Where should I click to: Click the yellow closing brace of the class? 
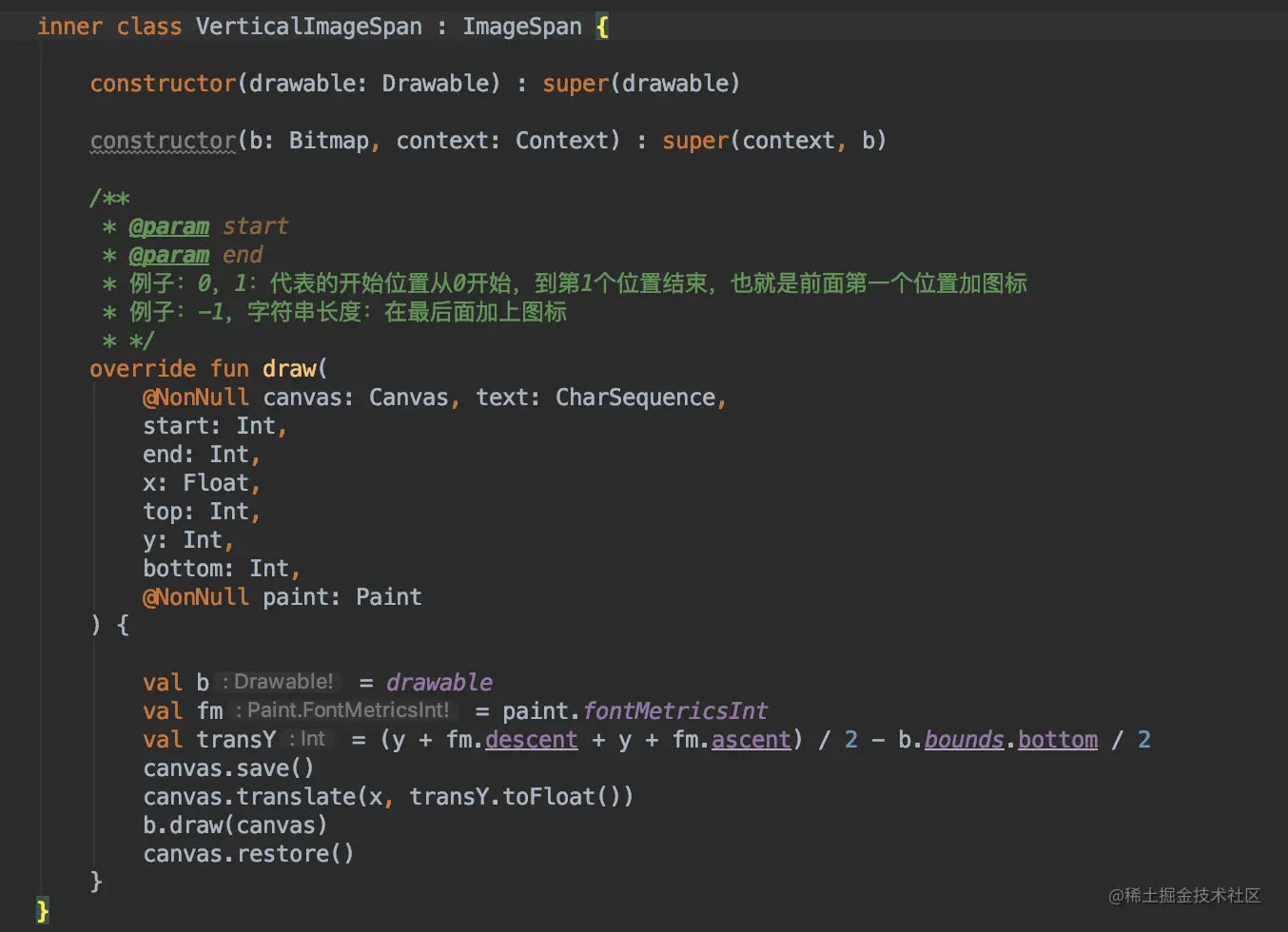tap(43, 910)
